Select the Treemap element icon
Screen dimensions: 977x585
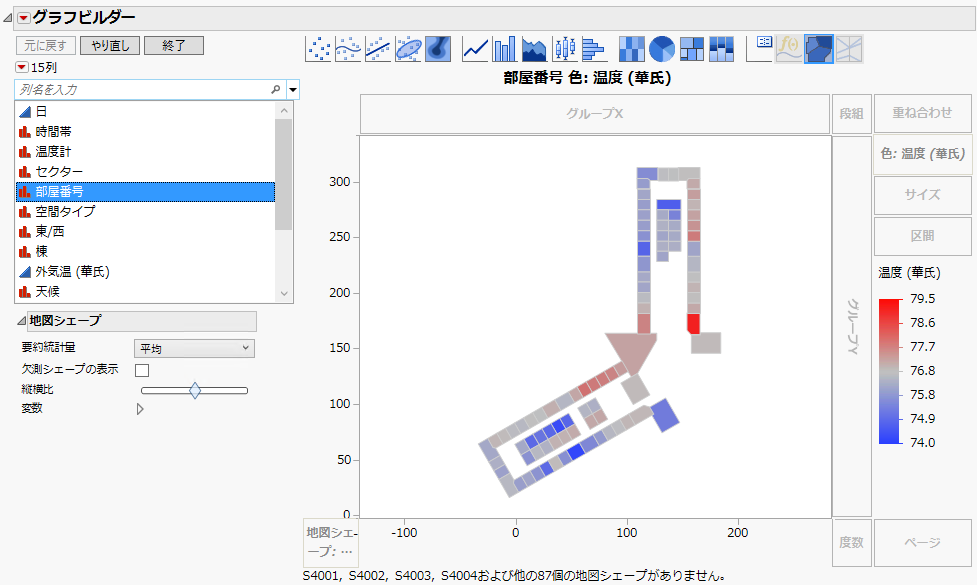pyautogui.click(x=692, y=49)
